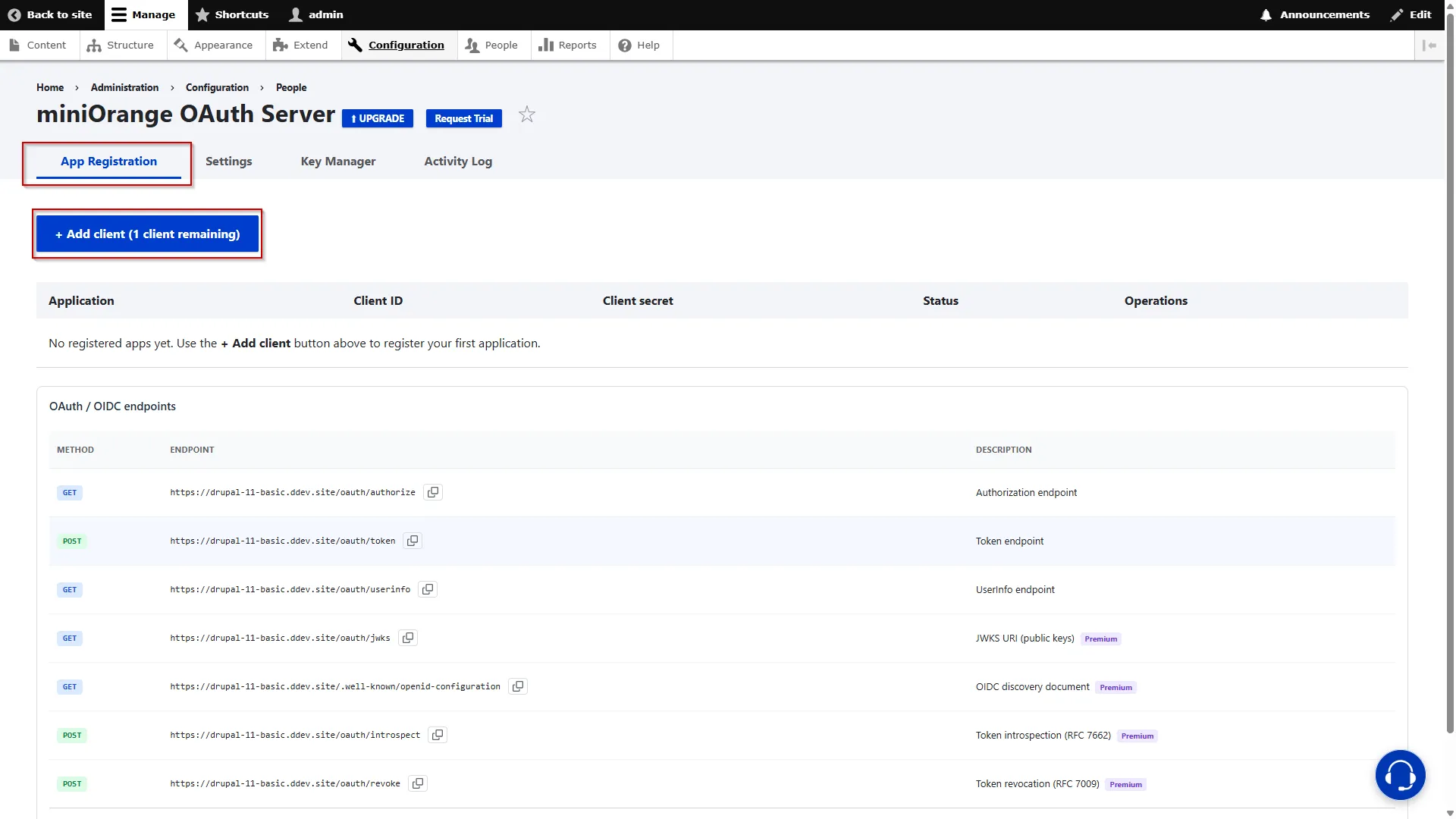This screenshot has width=1456, height=819.
Task: Open the support chat headset bubble
Action: pyautogui.click(x=1400, y=775)
